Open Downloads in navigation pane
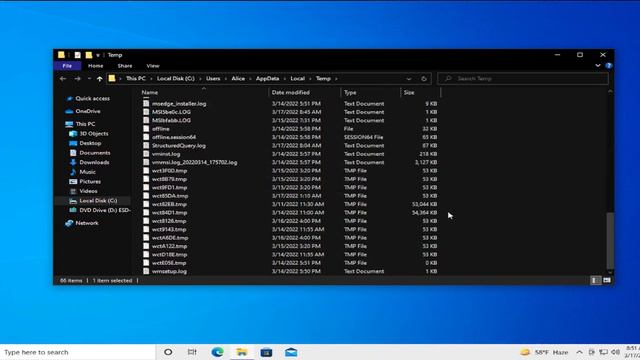 tap(94, 162)
